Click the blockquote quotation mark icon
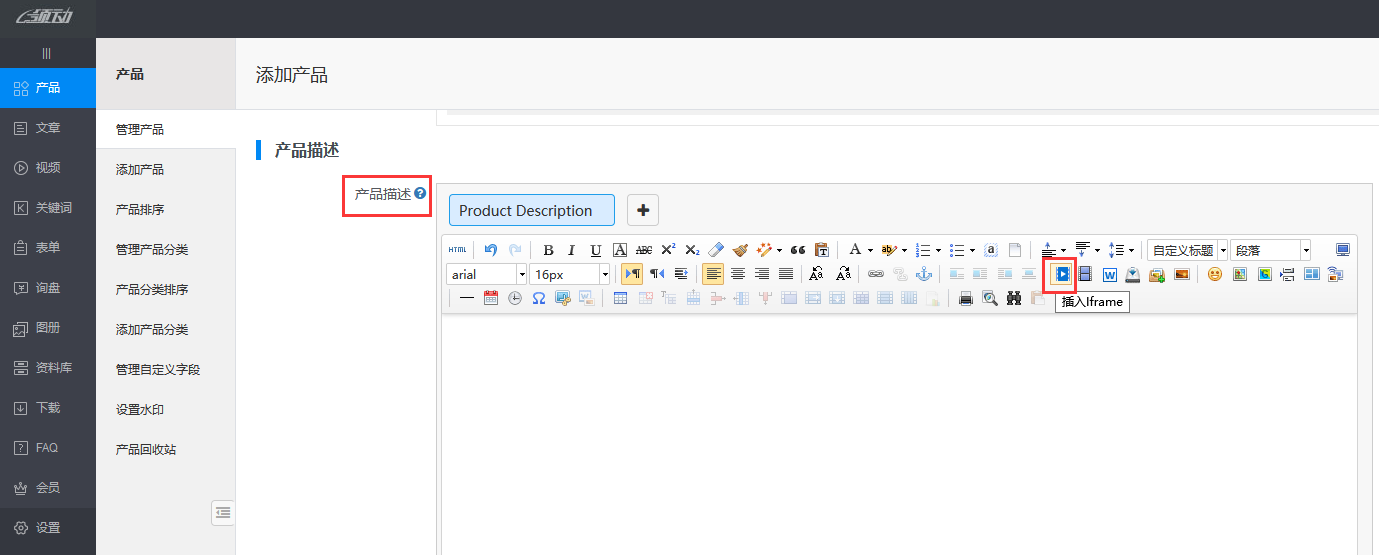The height and width of the screenshot is (555, 1379). (797, 250)
